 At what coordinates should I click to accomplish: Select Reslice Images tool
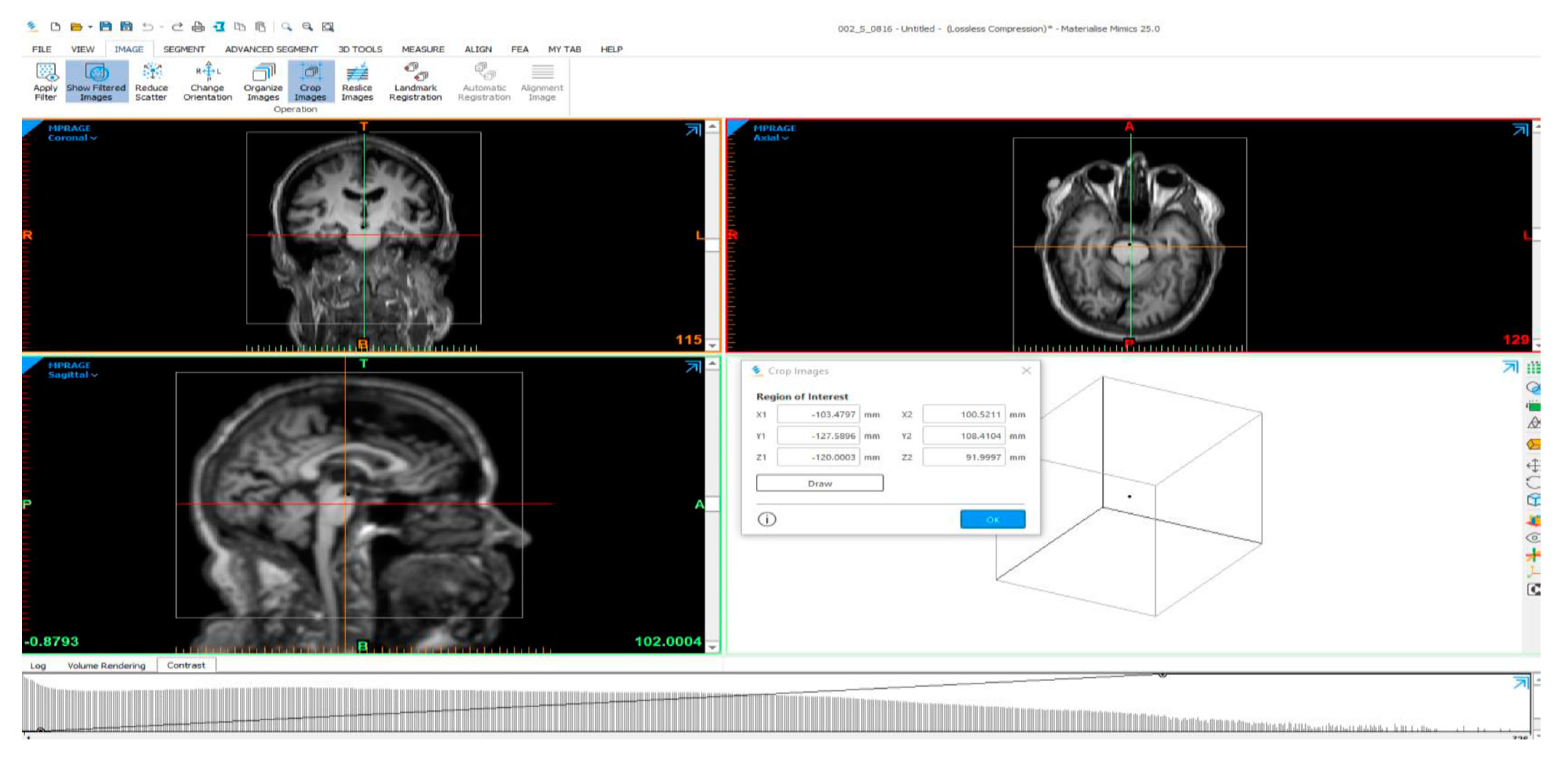(357, 82)
